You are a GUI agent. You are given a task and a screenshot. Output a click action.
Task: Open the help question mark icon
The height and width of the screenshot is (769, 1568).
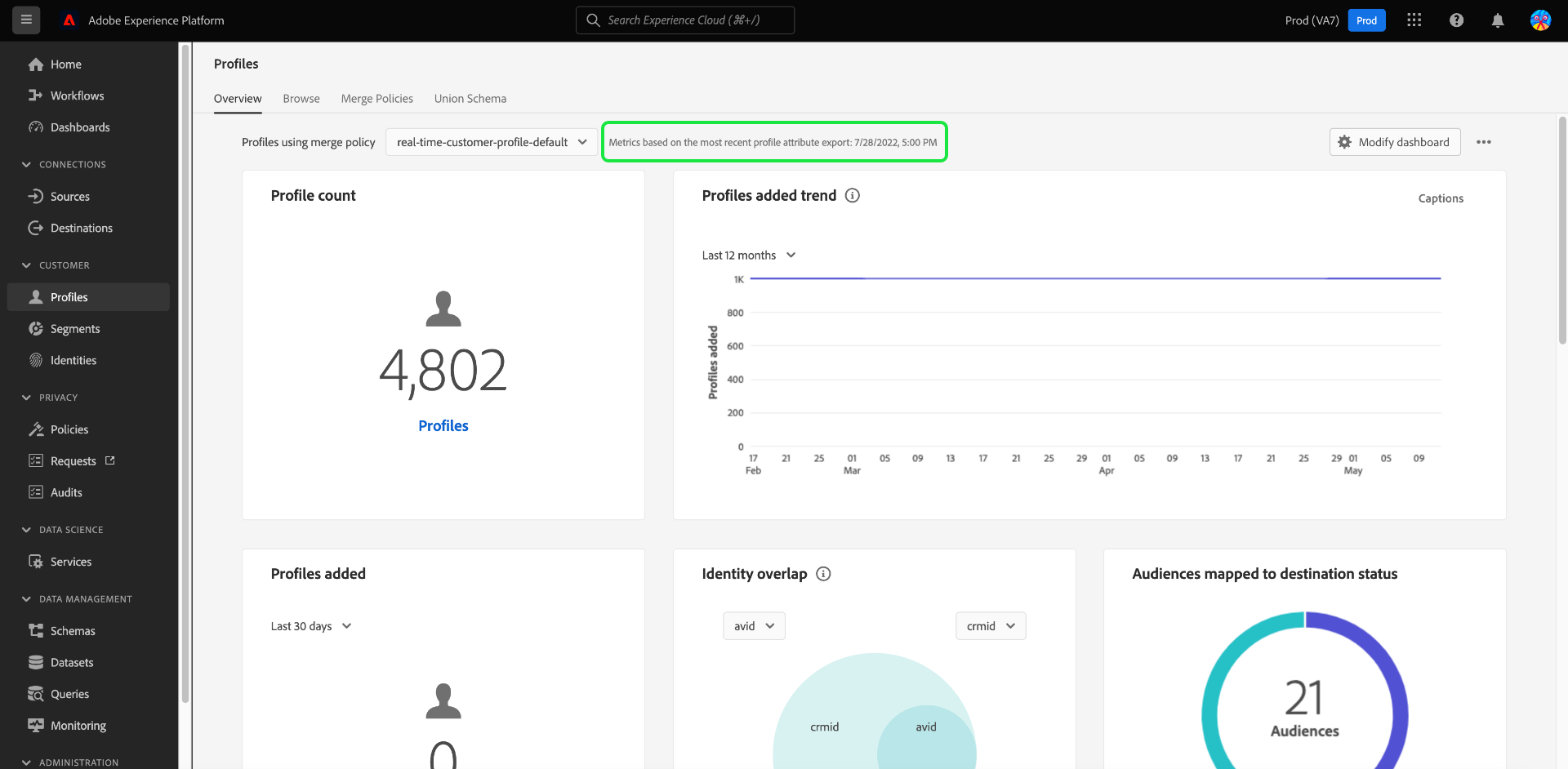(x=1456, y=20)
